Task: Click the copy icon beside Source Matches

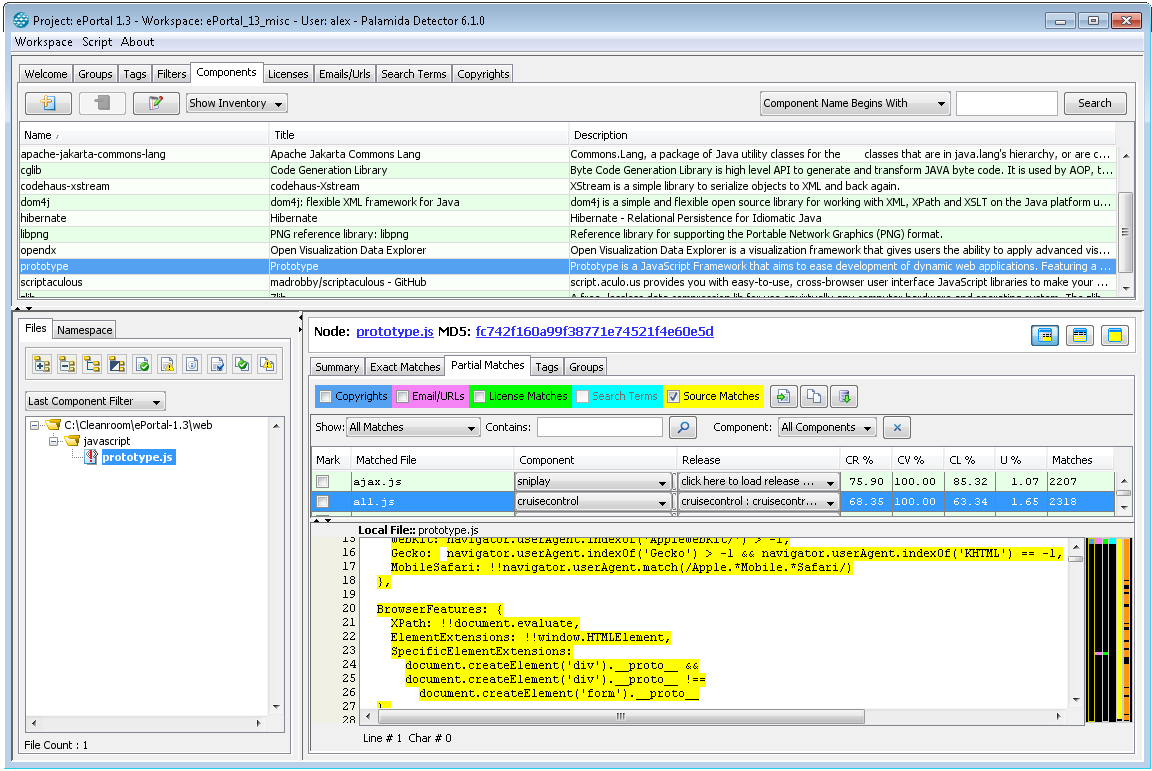Action: (x=814, y=397)
